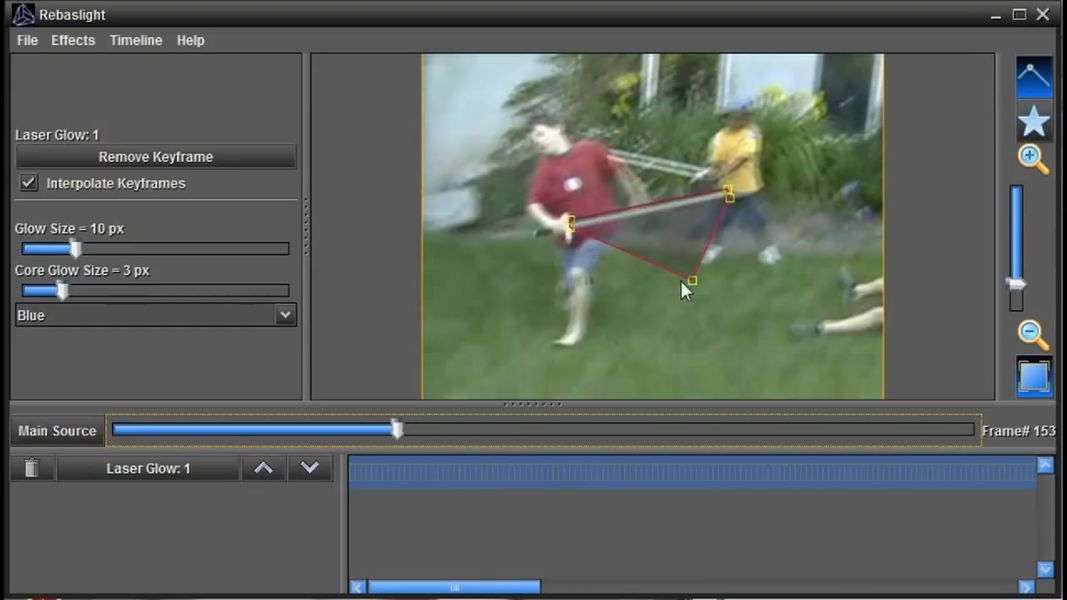Open the Effects menu
Viewport: 1067px width, 600px height.
point(73,40)
